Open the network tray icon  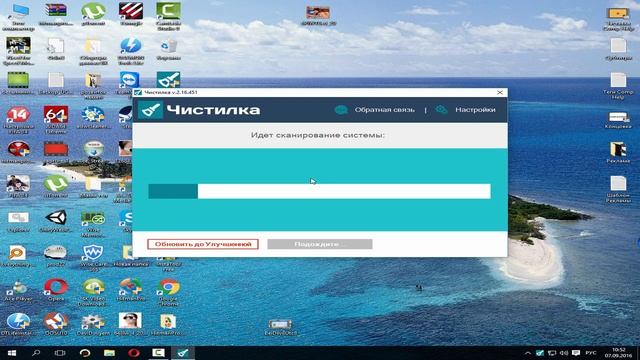pyautogui.click(x=552, y=353)
